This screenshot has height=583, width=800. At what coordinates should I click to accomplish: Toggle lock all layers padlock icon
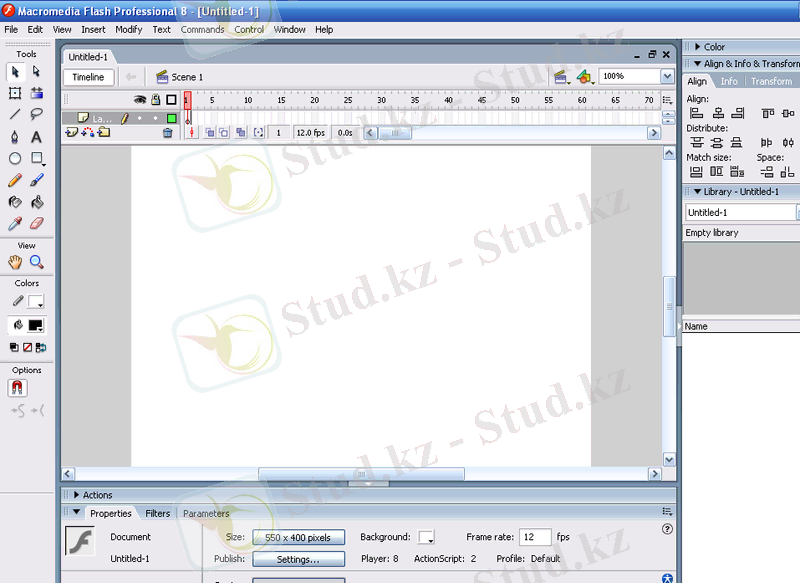[x=156, y=99]
